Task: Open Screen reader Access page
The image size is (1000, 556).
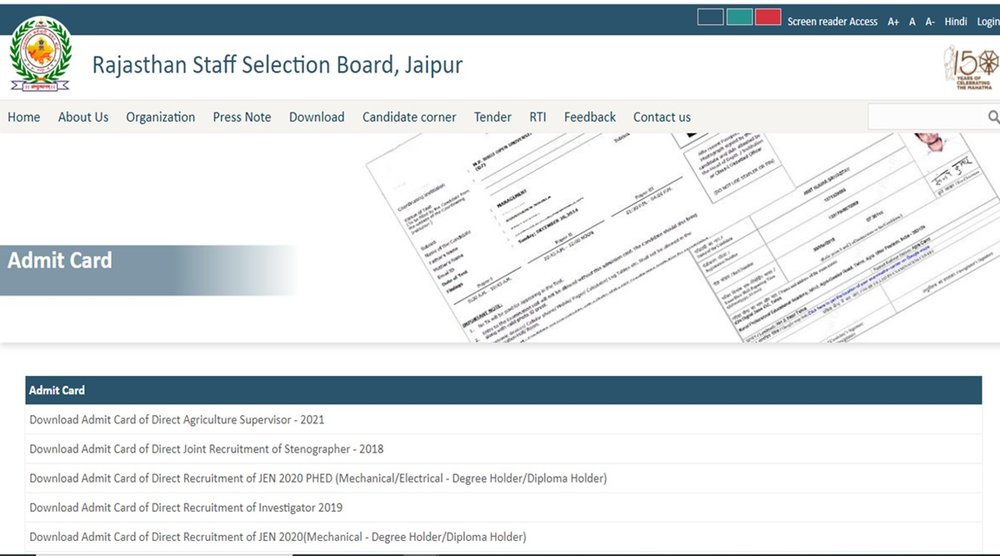Action: tap(832, 21)
